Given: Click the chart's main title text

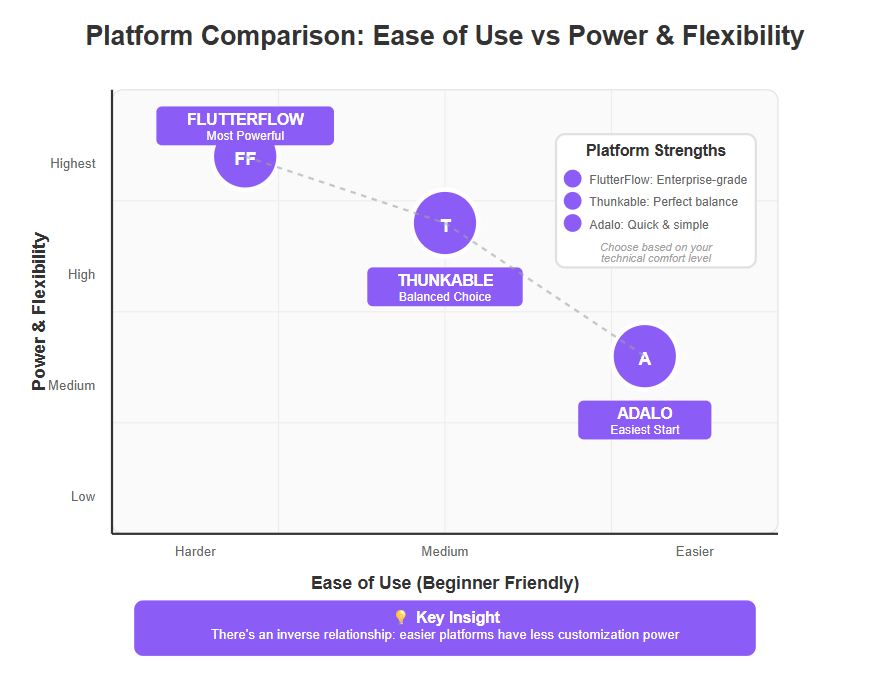Looking at the screenshot, I should (x=445, y=36).
